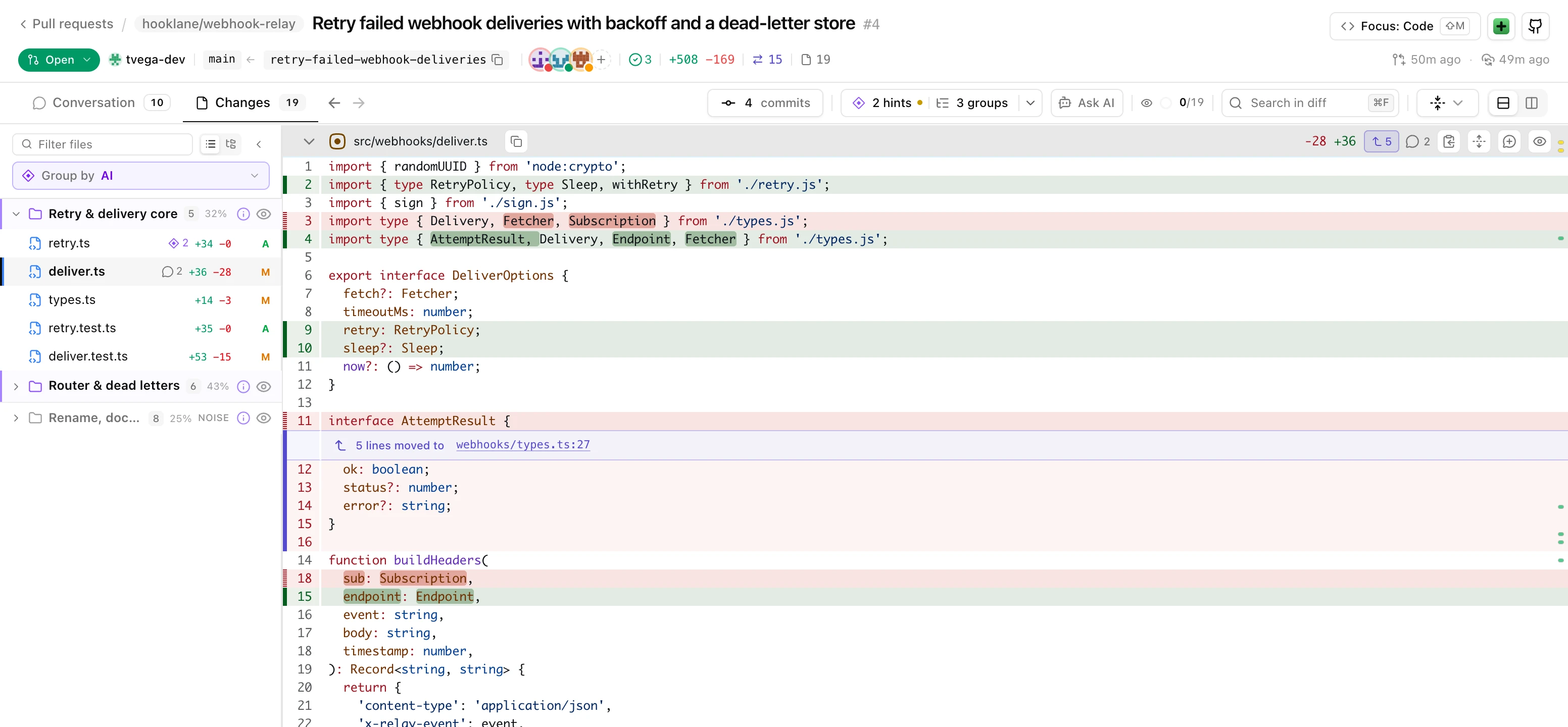The image size is (1568, 727).
Task: Click the Ask AI button
Action: tap(1087, 103)
